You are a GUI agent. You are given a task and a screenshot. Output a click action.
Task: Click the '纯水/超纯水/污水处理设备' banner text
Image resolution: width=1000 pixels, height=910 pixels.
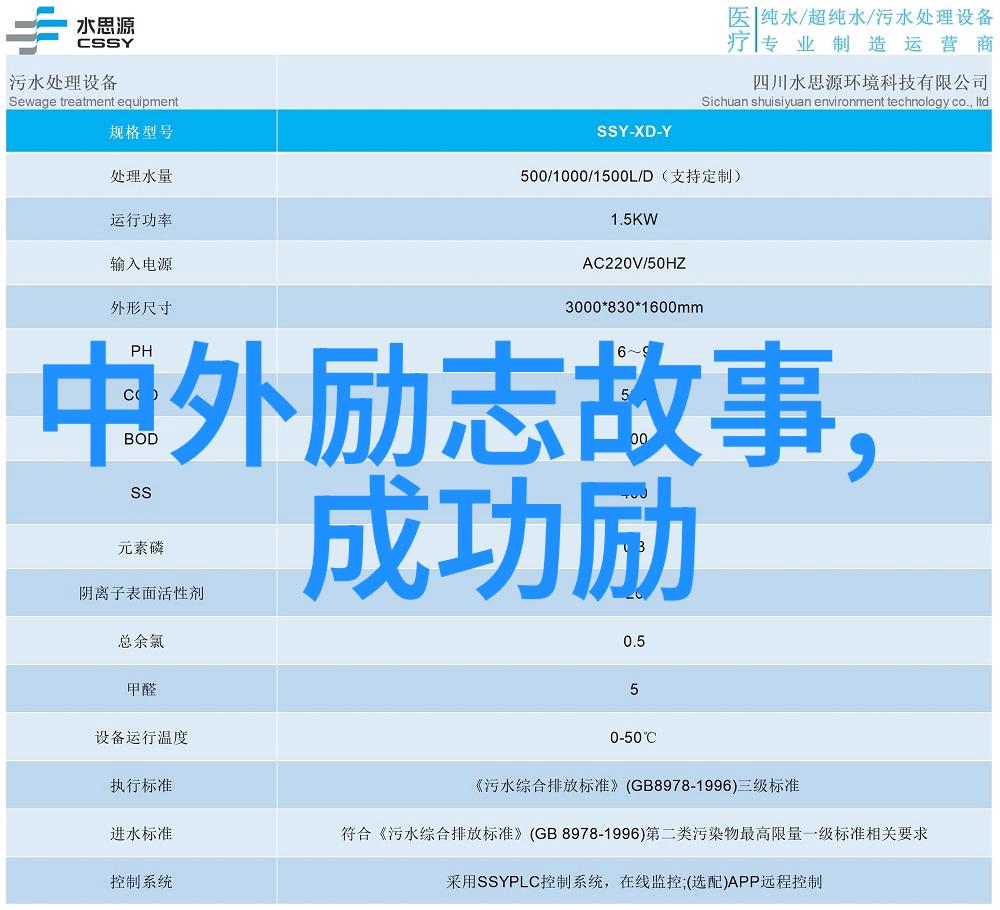point(877,17)
